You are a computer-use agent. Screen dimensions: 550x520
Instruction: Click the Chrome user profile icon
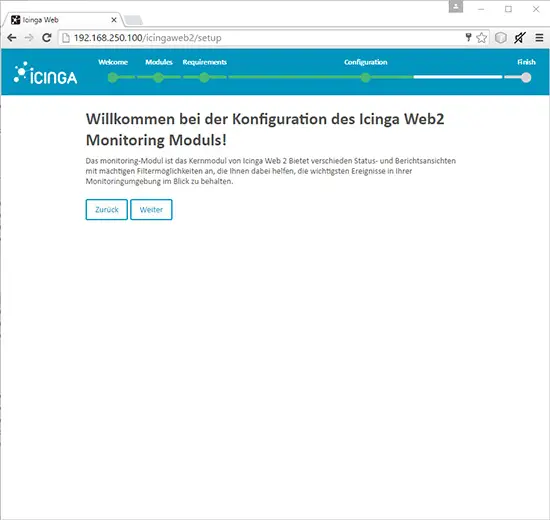pos(456,7)
